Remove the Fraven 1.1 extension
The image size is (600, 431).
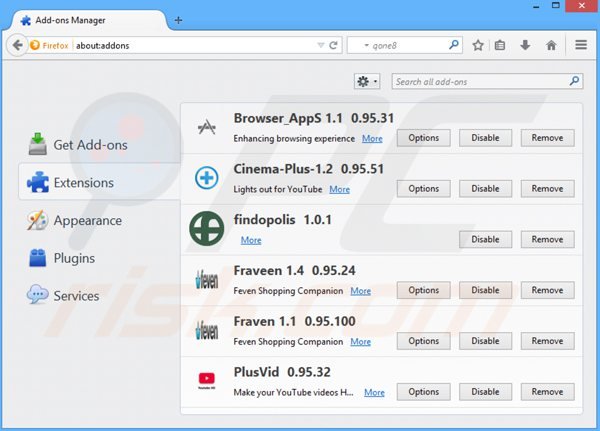[x=547, y=341]
